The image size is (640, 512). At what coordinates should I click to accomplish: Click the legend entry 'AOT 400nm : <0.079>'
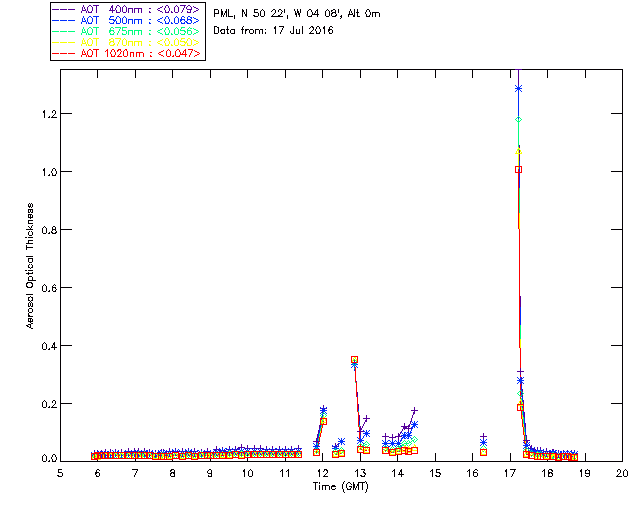click(x=126, y=9)
